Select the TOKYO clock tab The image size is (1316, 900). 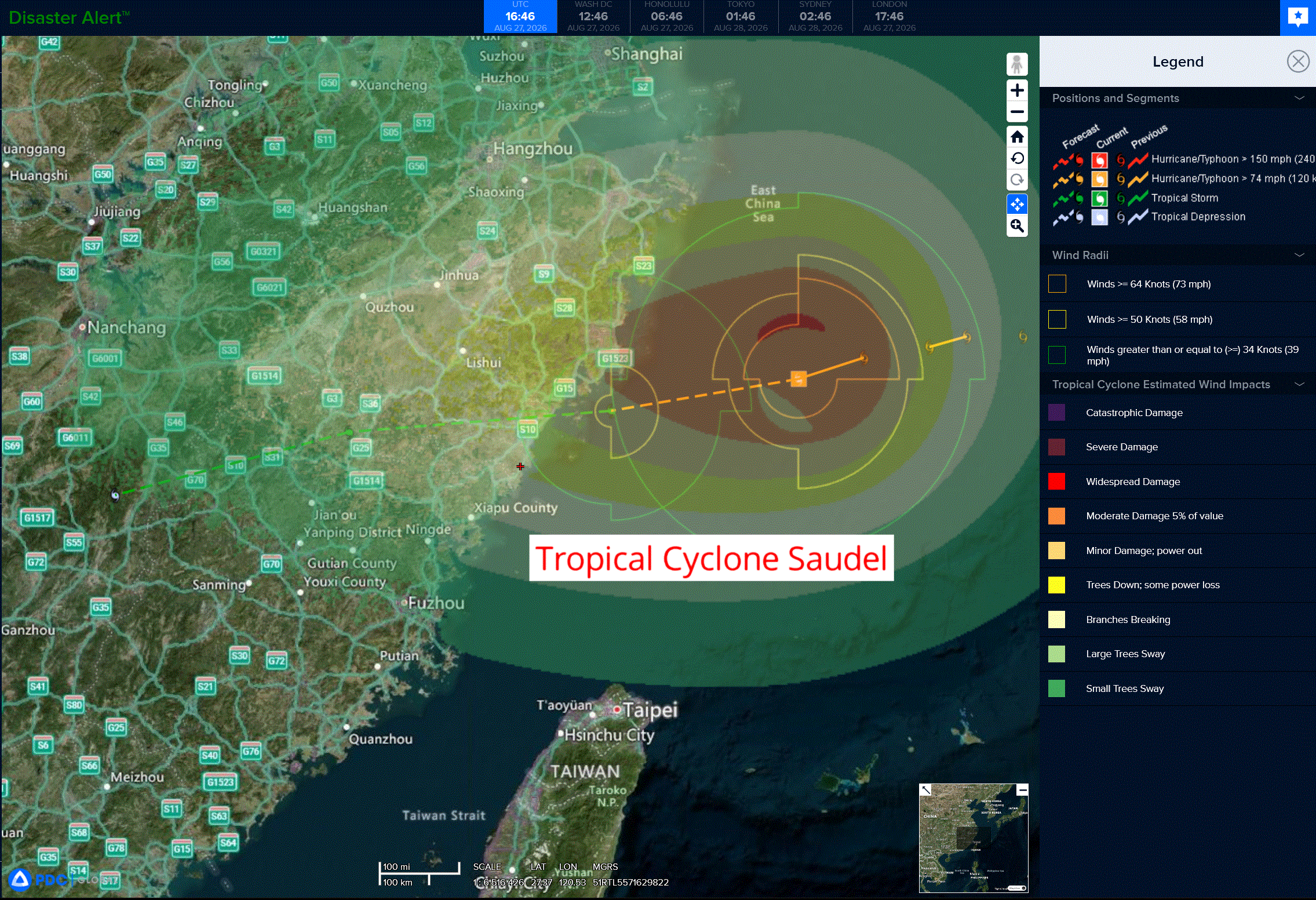tap(741, 17)
